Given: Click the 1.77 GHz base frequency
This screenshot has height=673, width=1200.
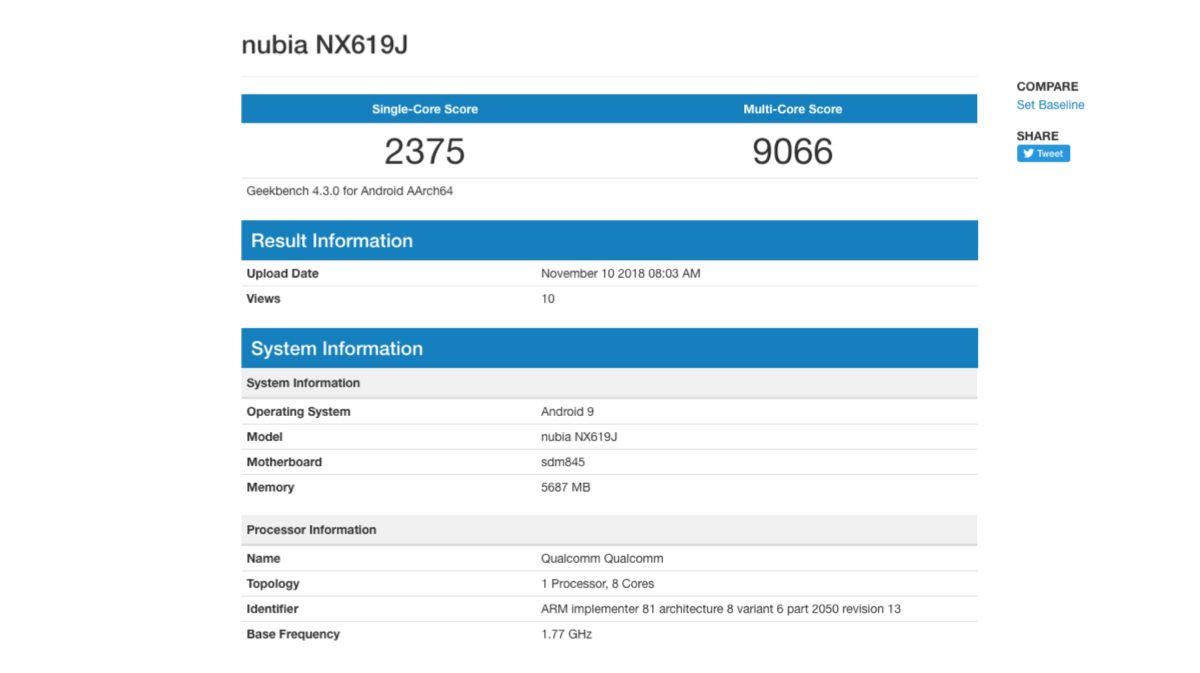Looking at the screenshot, I should [x=566, y=634].
